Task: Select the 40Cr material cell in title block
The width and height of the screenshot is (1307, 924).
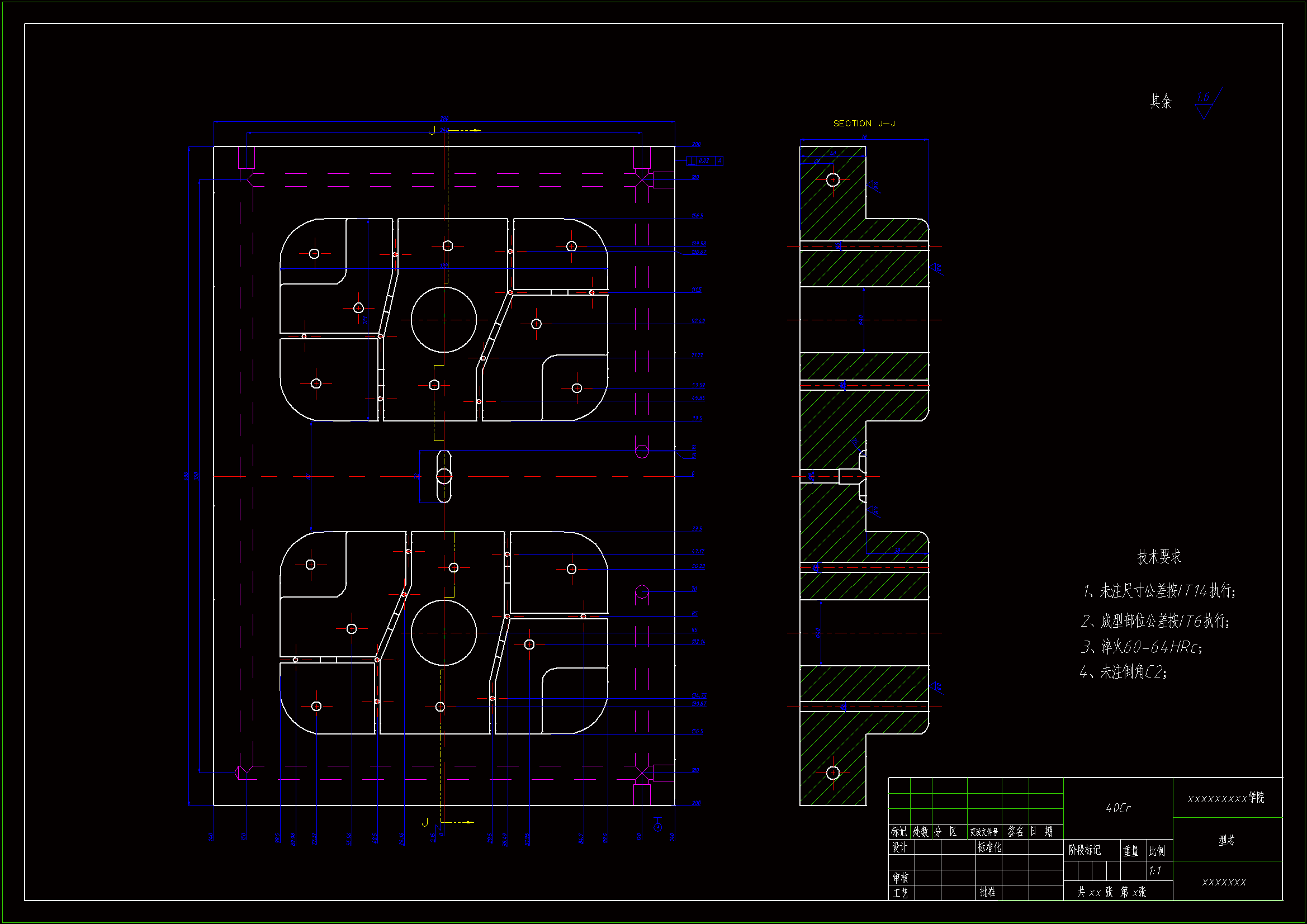Action: pyautogui.click(x=1118, y=808)
